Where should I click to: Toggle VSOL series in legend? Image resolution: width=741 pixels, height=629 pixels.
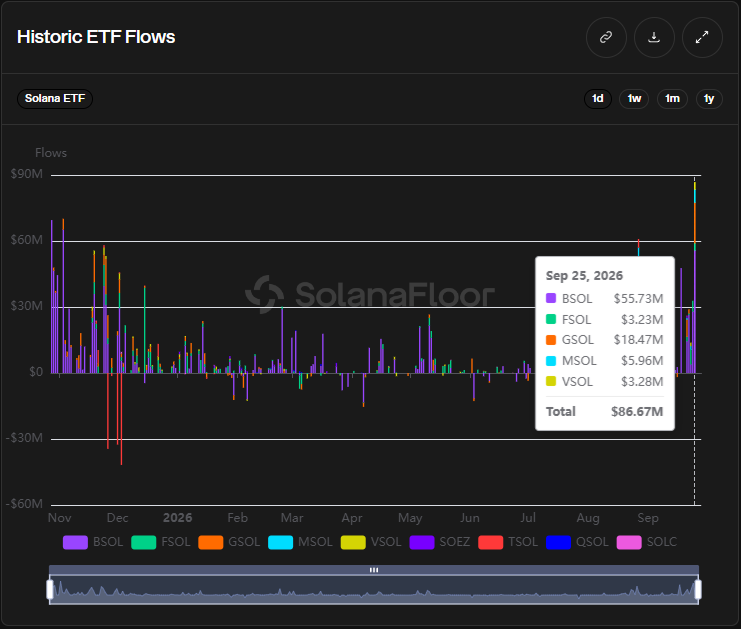[x=371, y=542]
